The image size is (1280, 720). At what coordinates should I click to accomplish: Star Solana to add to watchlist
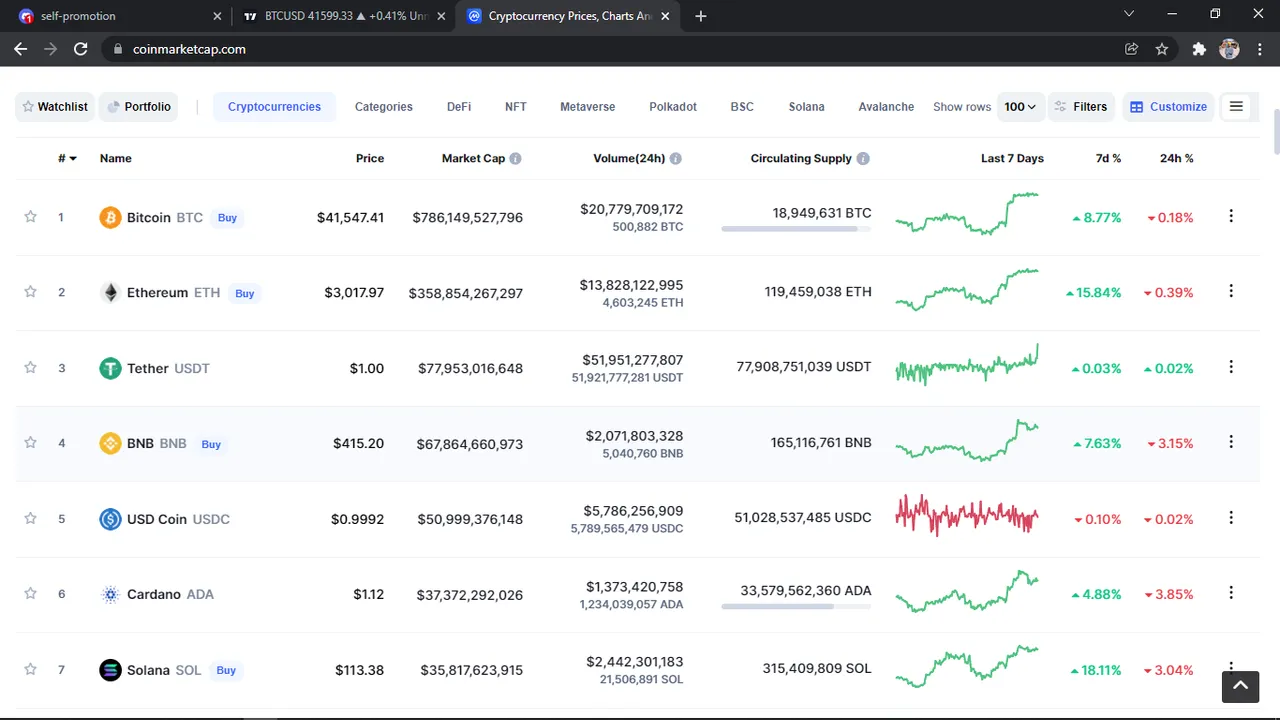(30, 669)
